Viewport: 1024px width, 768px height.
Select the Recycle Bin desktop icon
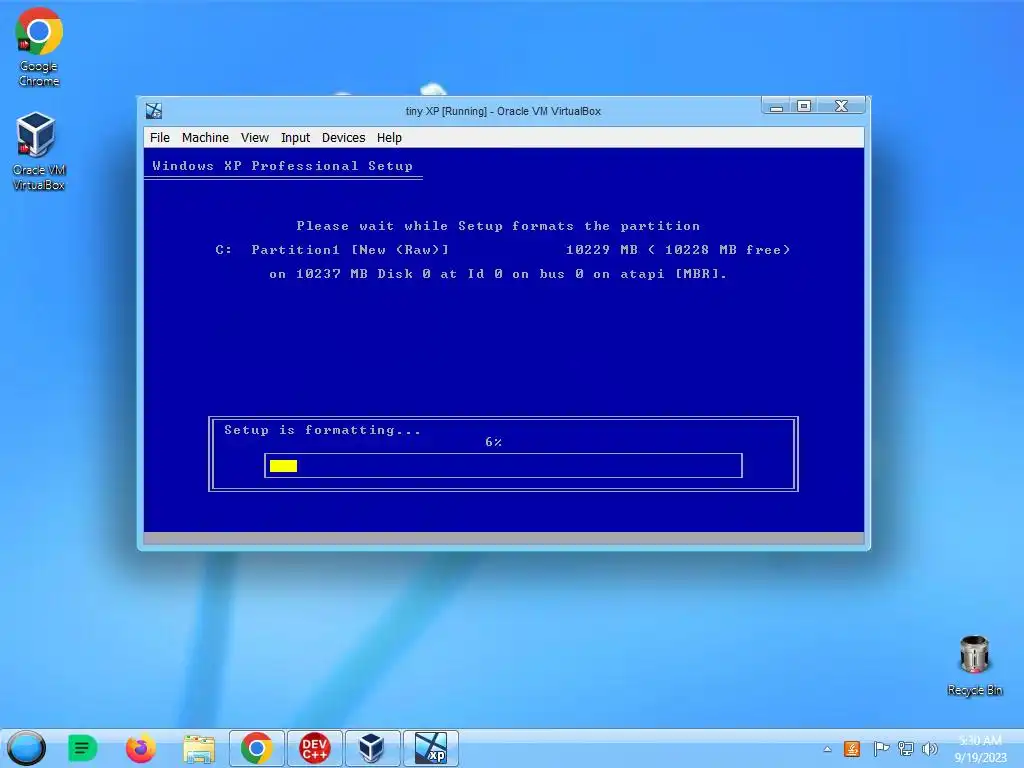point(974,665)
